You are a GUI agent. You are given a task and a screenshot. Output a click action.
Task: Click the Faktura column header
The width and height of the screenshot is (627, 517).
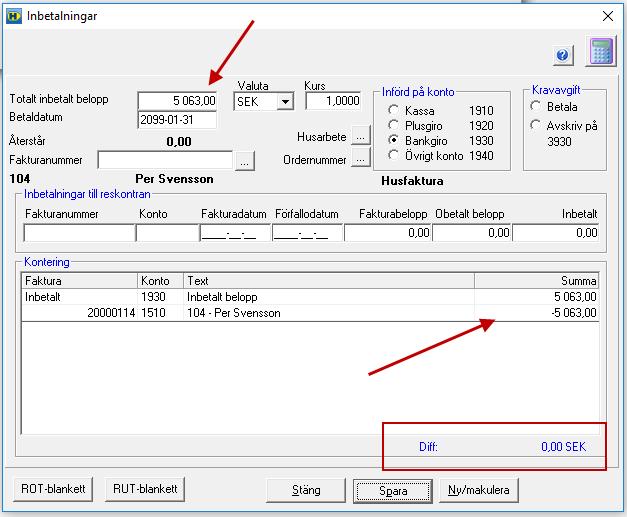[x=80, y=281]
